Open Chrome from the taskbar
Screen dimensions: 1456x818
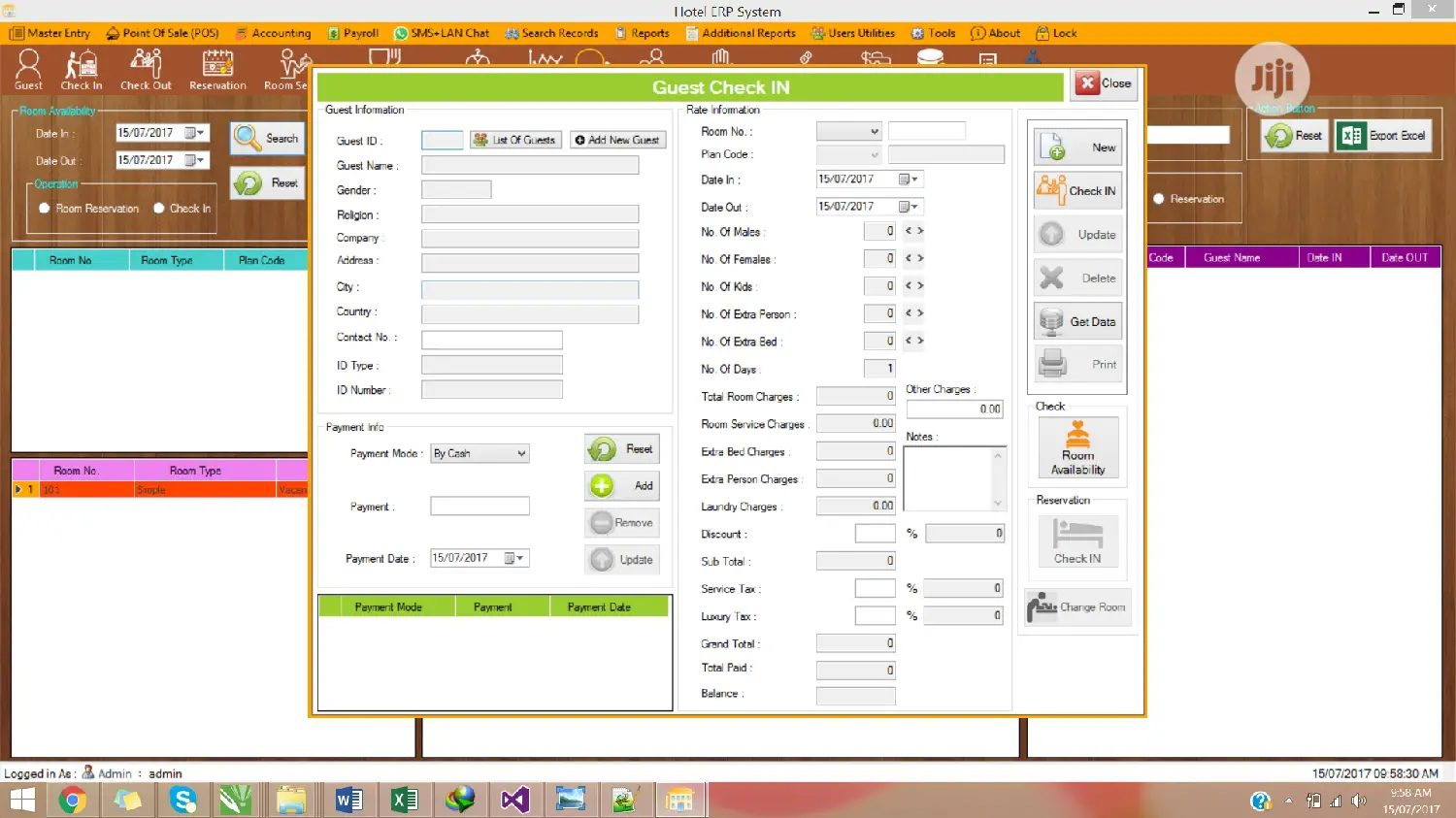(x=73, y=801)
